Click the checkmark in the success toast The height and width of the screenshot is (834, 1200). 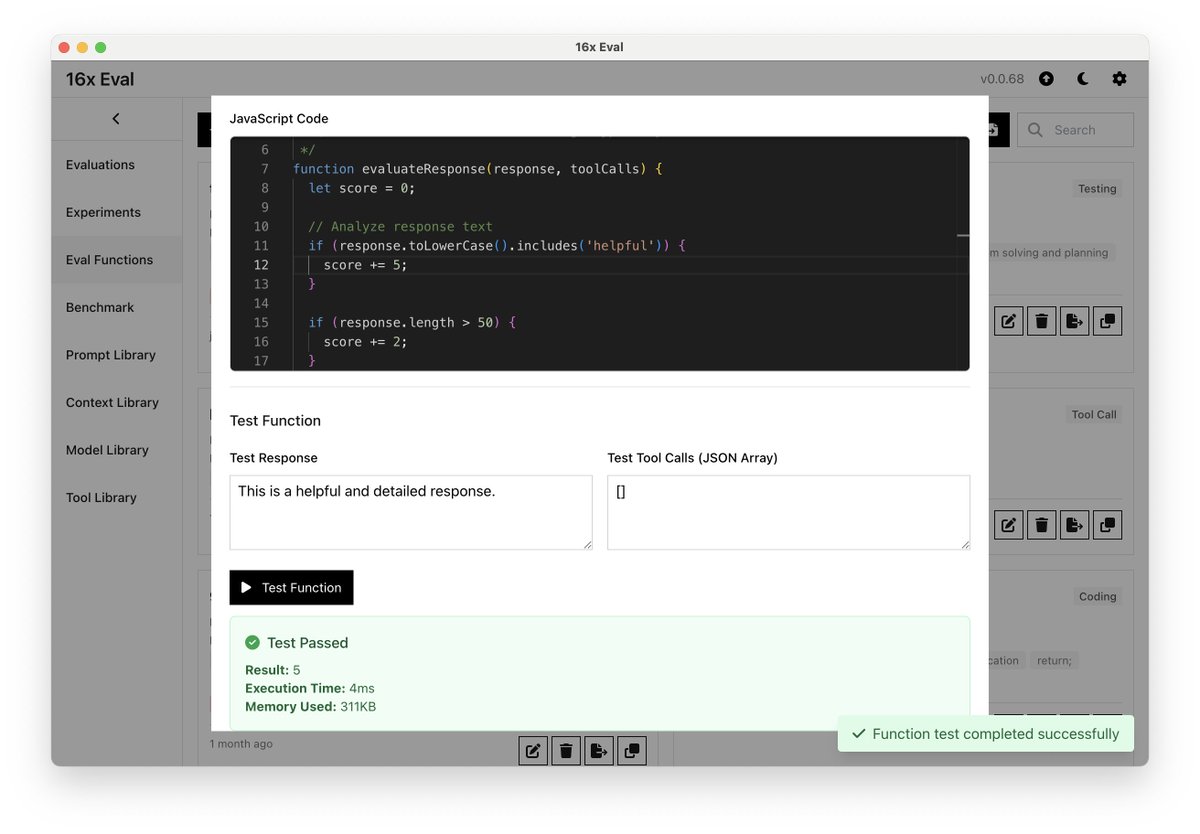(x=858, y=734)
